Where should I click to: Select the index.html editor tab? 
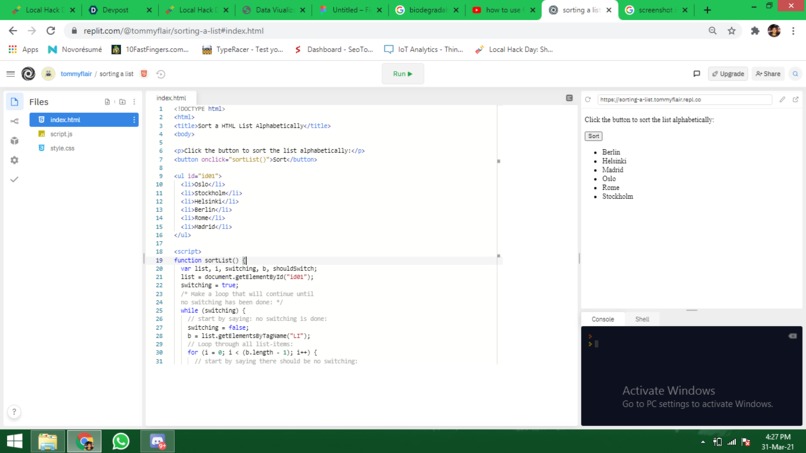click(x=171, y=98)
